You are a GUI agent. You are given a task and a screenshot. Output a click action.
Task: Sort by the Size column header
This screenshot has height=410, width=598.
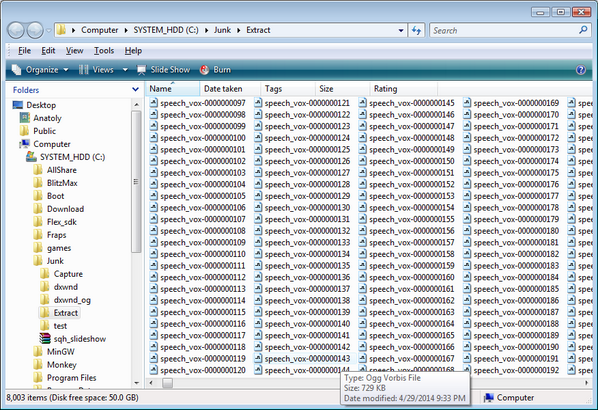(x=342, y=89)
